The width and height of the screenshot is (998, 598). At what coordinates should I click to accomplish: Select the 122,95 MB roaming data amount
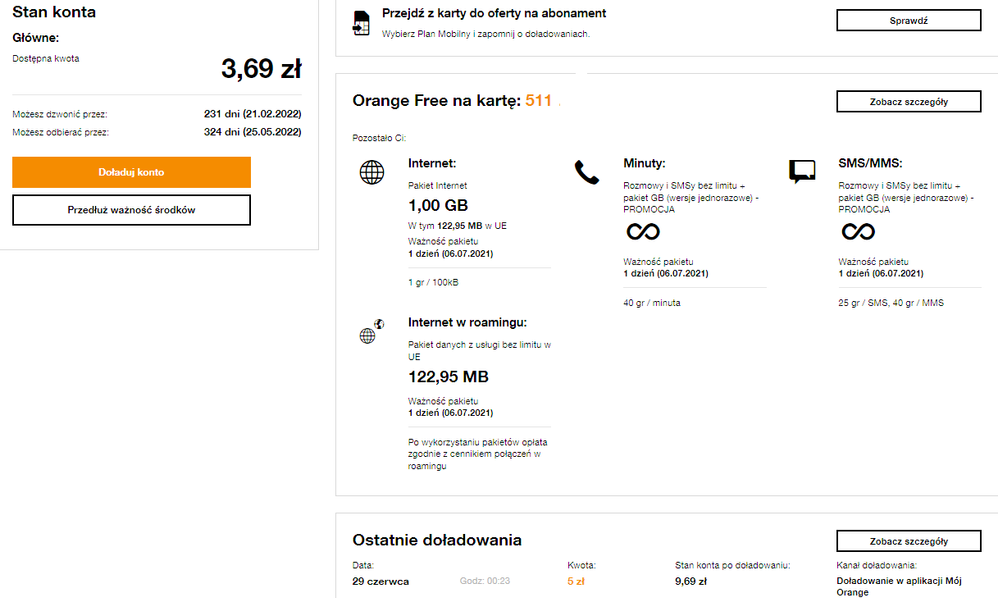click(448, 377)
